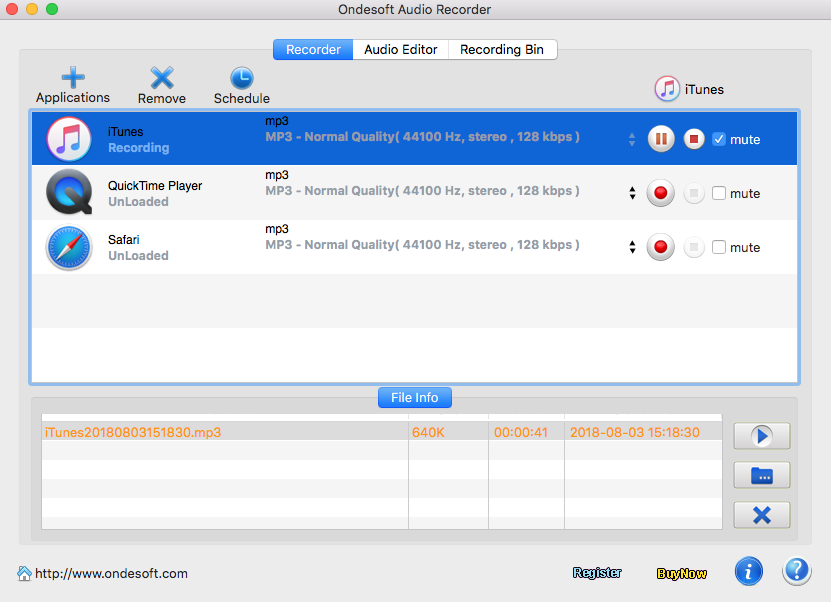831x602 pixels.
Task: Stop the iTunes recording
Action: [694, 139]
